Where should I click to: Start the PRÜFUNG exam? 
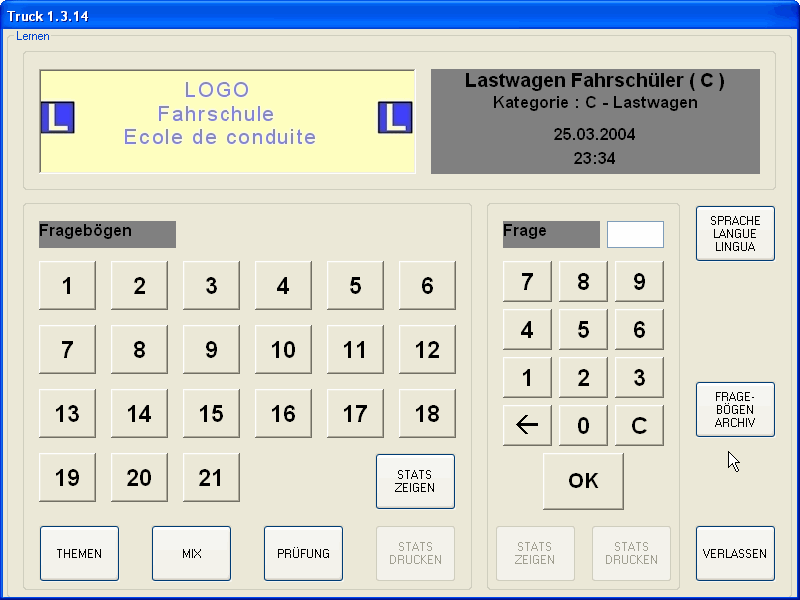coord(303,553)
